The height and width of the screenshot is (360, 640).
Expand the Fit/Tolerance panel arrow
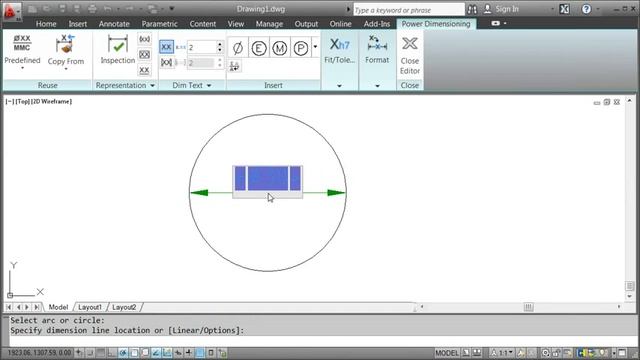coord(339,86)
